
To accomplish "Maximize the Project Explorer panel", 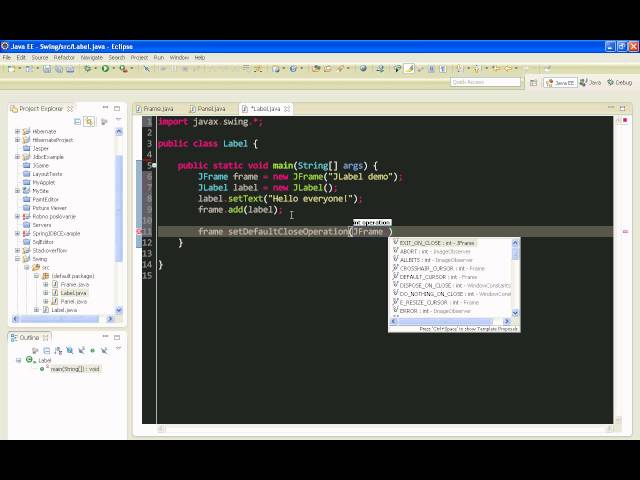I will pyautogui.click(x=117, y=108).
